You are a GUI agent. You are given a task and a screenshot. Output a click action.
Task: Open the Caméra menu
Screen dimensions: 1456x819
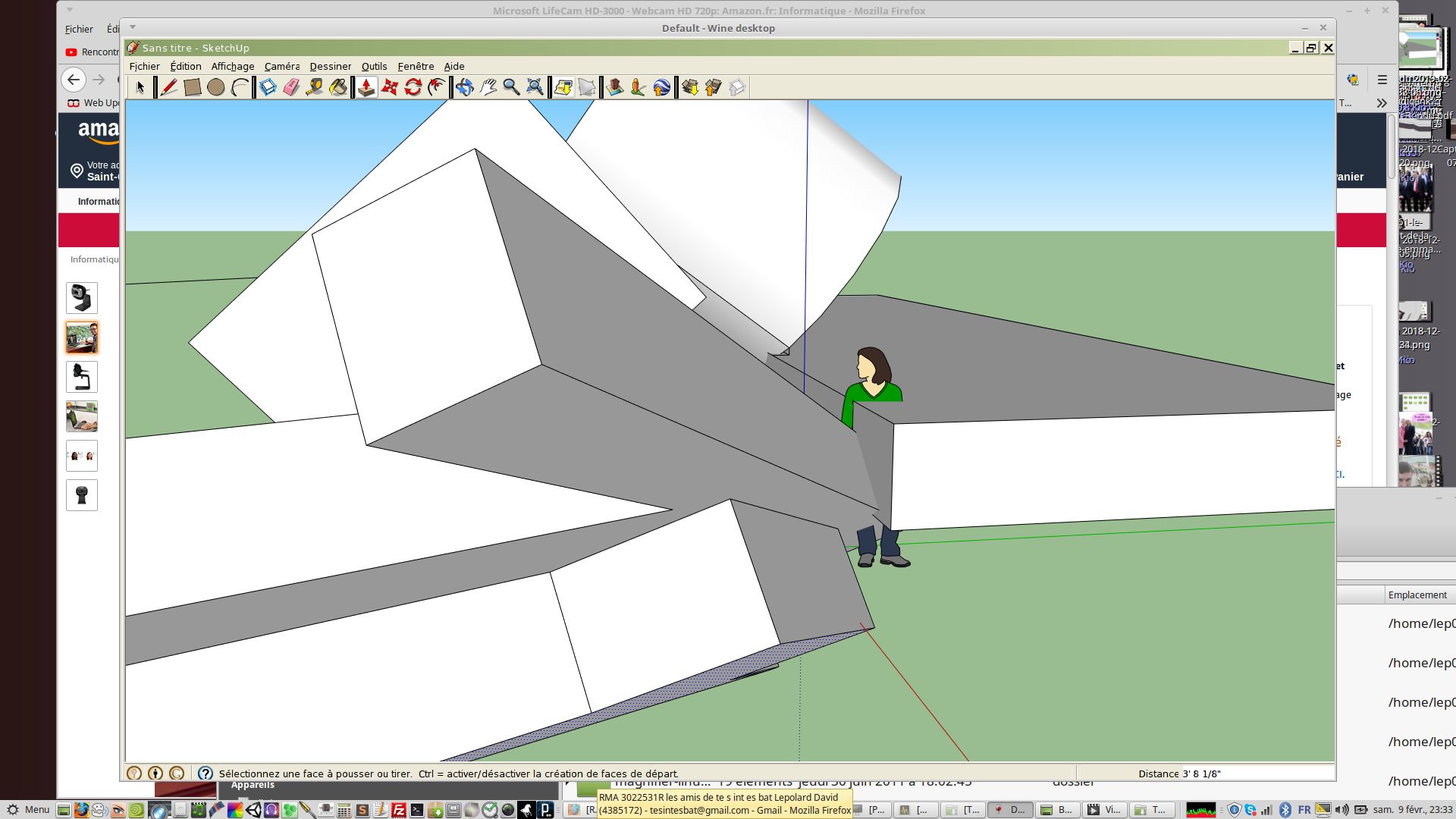[282, 66]
